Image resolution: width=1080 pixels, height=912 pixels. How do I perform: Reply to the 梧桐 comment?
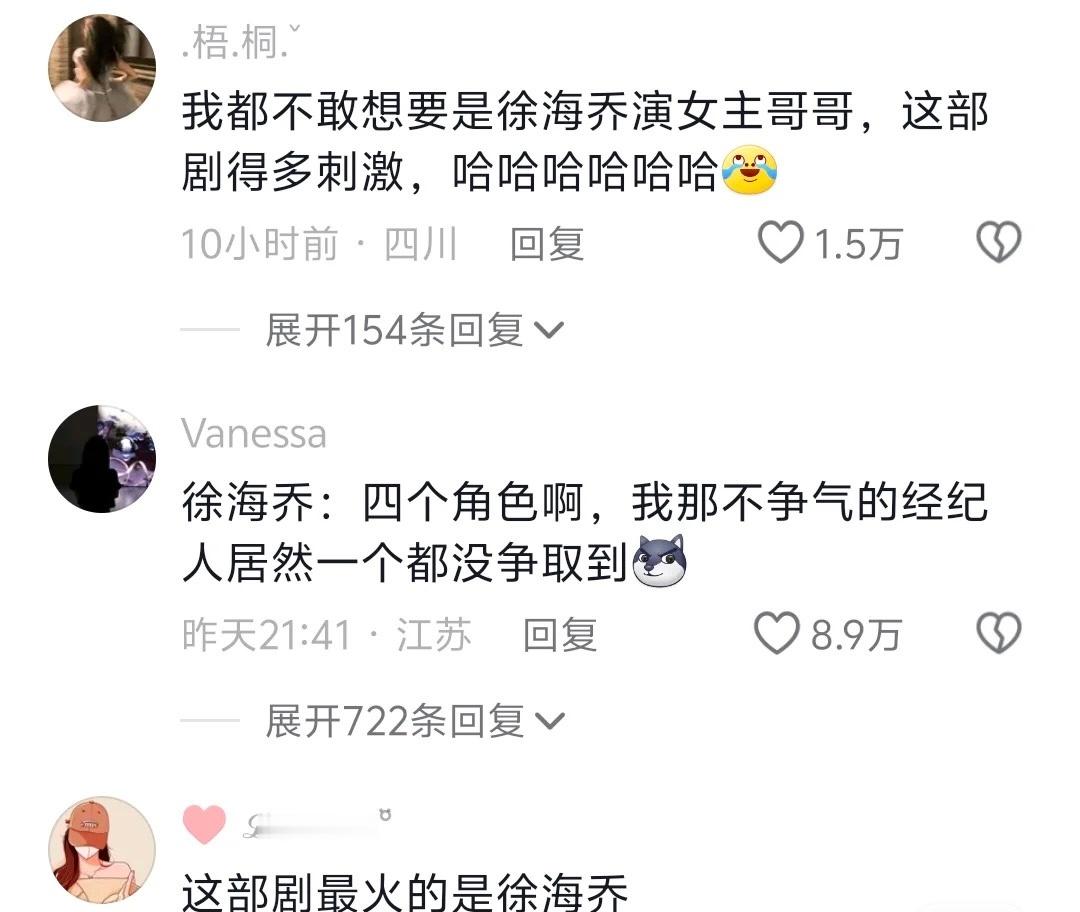pos(548,244)
